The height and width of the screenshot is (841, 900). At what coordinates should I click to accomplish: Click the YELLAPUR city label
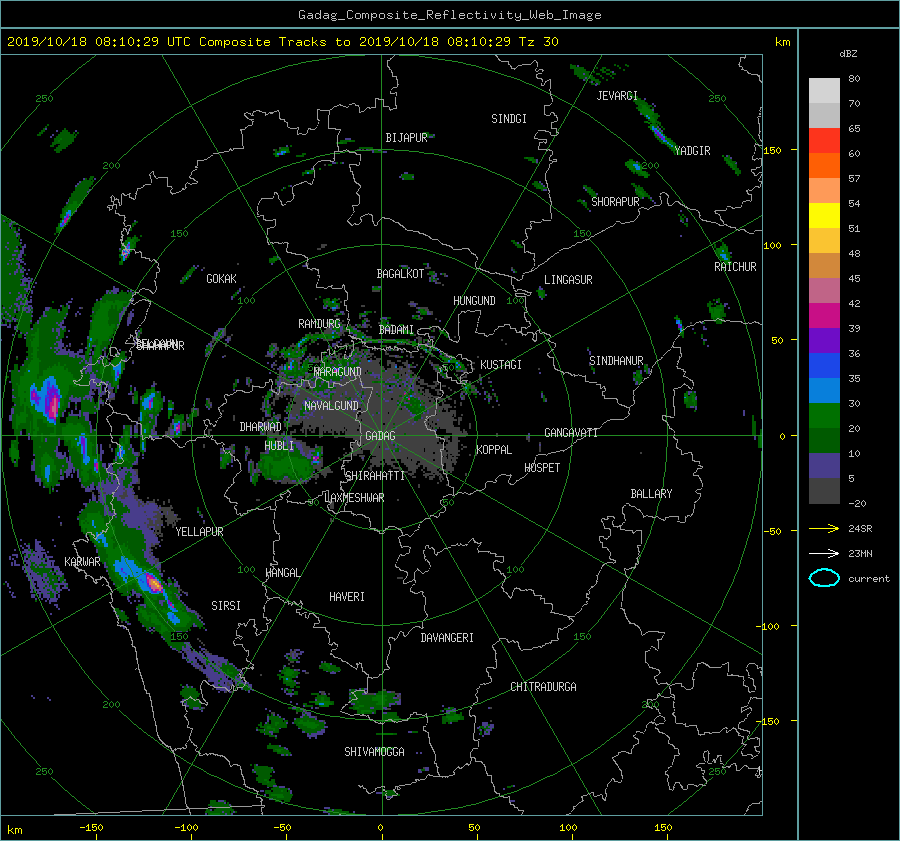click(199, 532)
